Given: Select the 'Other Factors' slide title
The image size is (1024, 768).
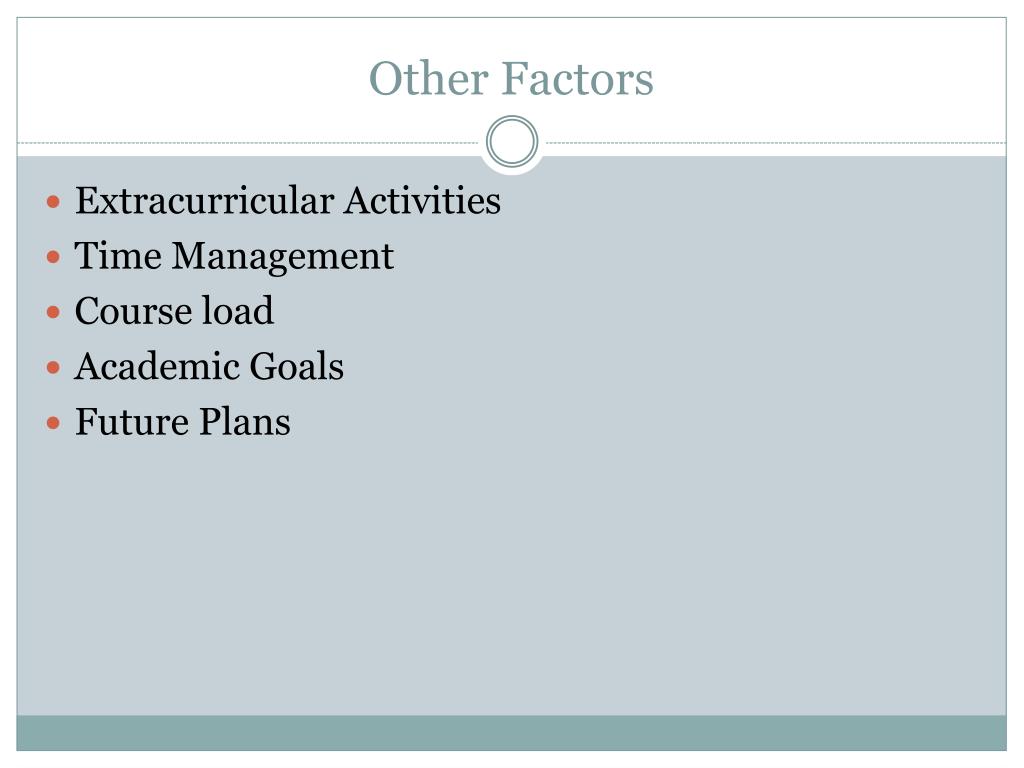Looking at the screenshot, I should 511,78.
